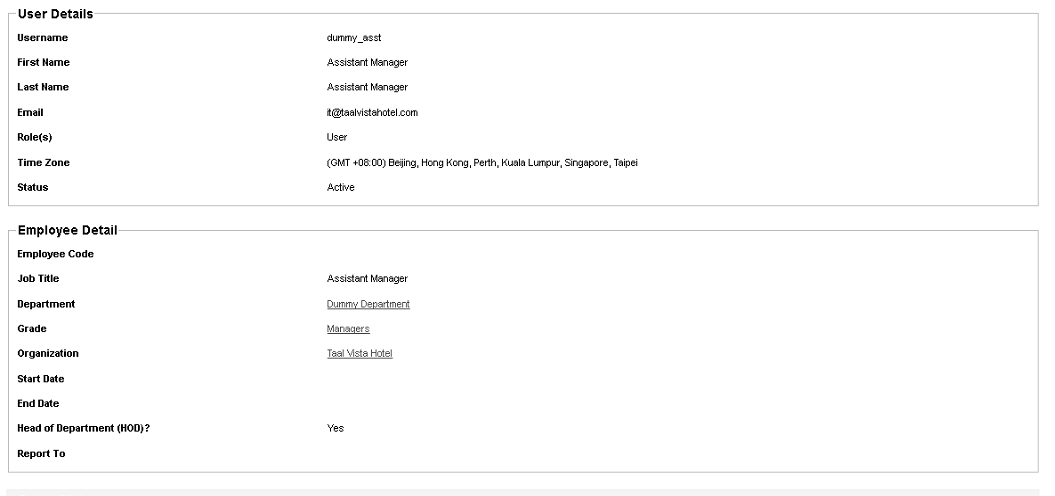
Task: Open the Managers grade link
Action: click(348, 329)
